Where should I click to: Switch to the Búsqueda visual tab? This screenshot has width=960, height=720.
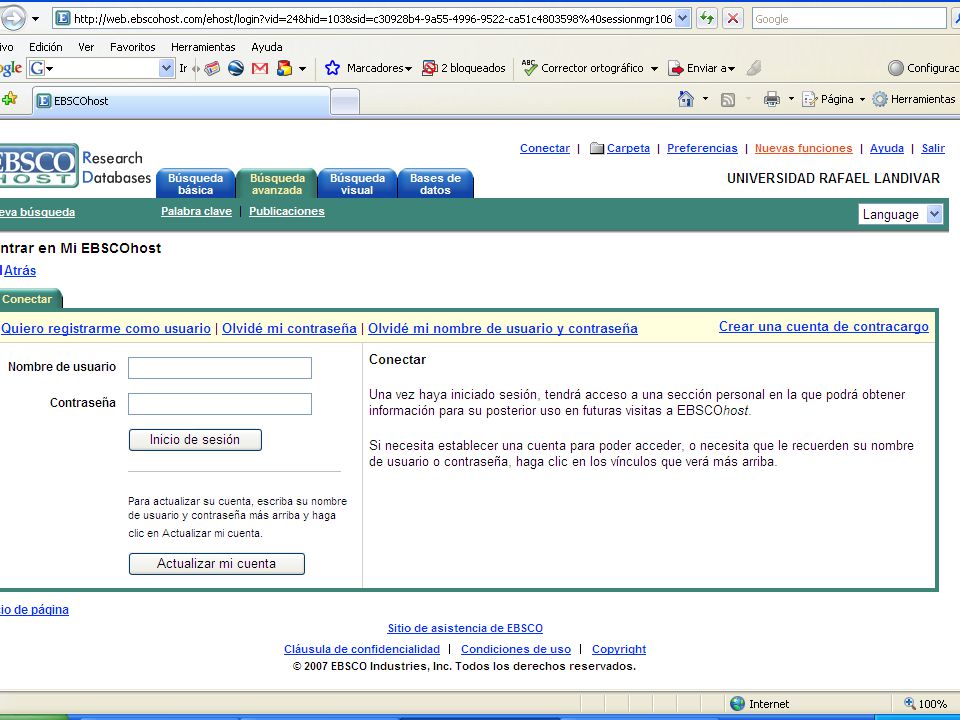point(357,184)
